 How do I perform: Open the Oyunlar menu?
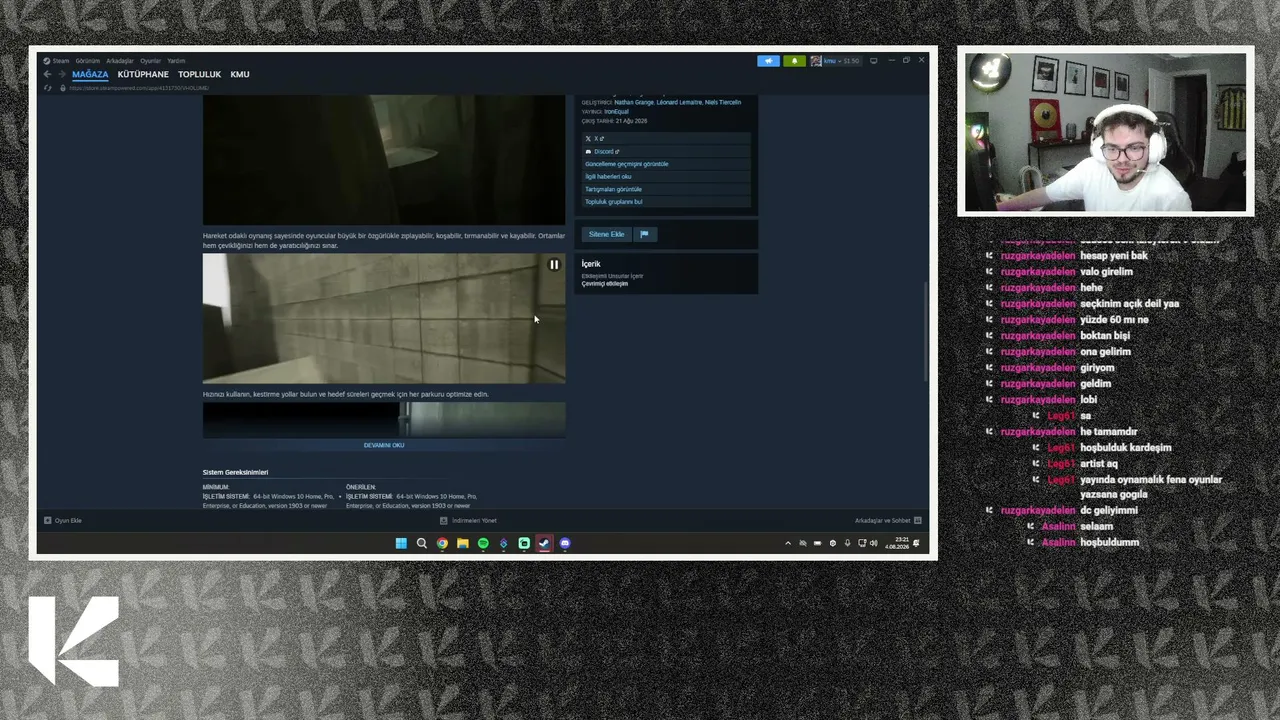pos(150,61)
